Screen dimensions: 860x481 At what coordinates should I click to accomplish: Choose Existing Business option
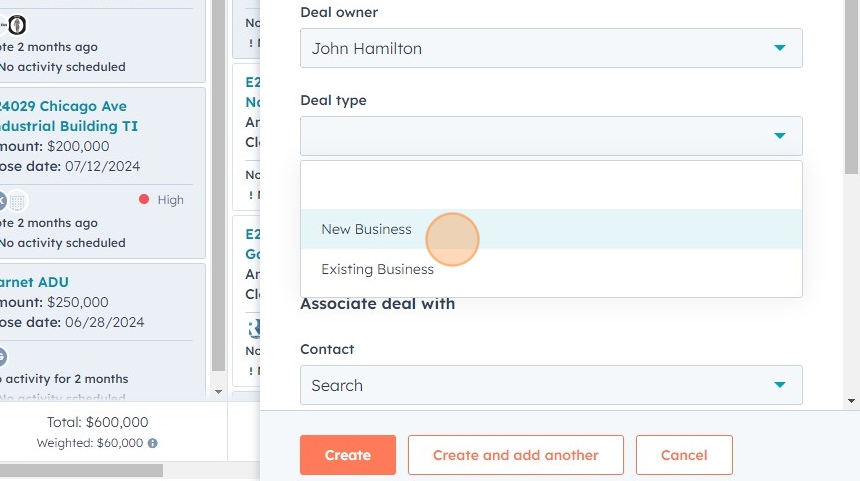pos(377,269)
